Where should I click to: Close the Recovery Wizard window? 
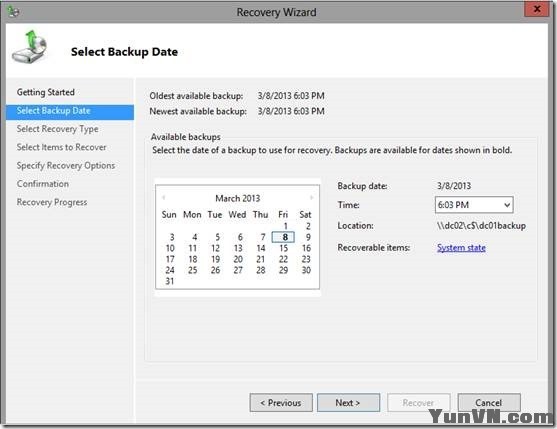click(537, 9)
